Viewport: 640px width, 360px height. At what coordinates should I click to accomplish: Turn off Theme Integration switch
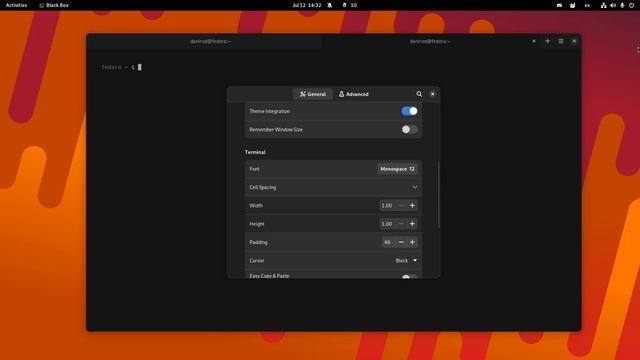(x=409, y=111)
